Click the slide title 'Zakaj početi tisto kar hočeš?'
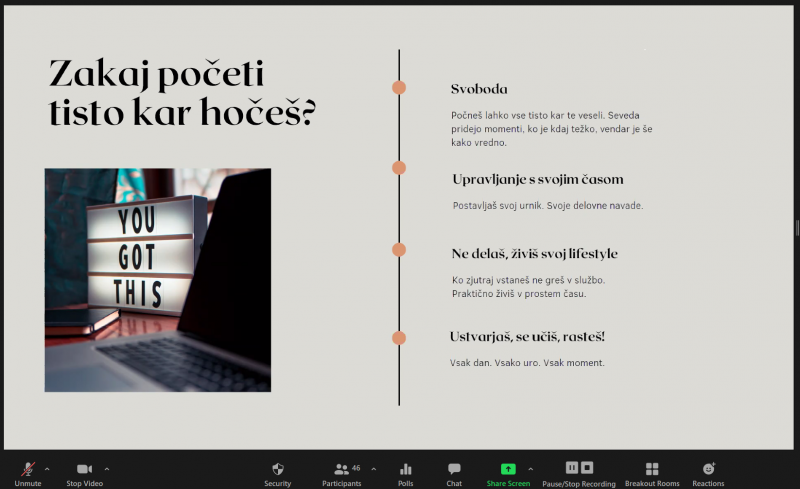 coord(182,93)
